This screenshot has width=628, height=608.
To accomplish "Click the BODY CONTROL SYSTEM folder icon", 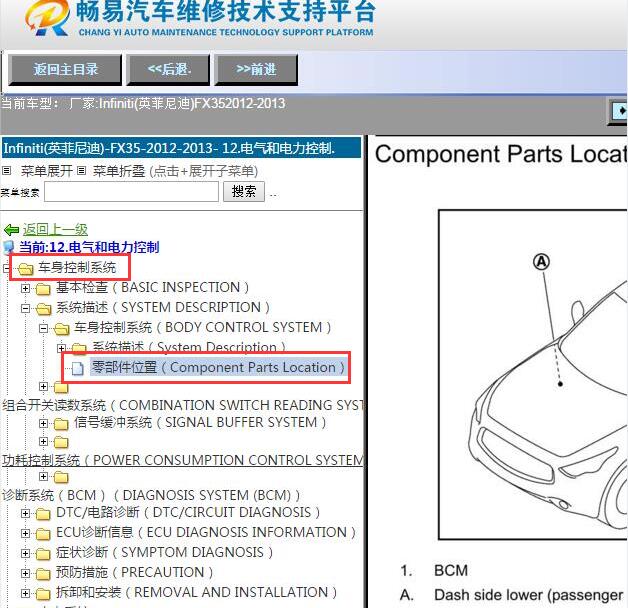I will point(61,329).
